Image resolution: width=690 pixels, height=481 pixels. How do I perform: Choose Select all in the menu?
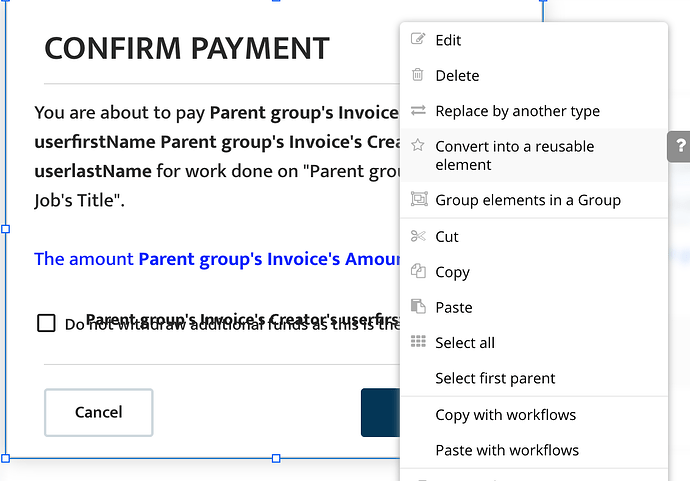tap(534, 342)
